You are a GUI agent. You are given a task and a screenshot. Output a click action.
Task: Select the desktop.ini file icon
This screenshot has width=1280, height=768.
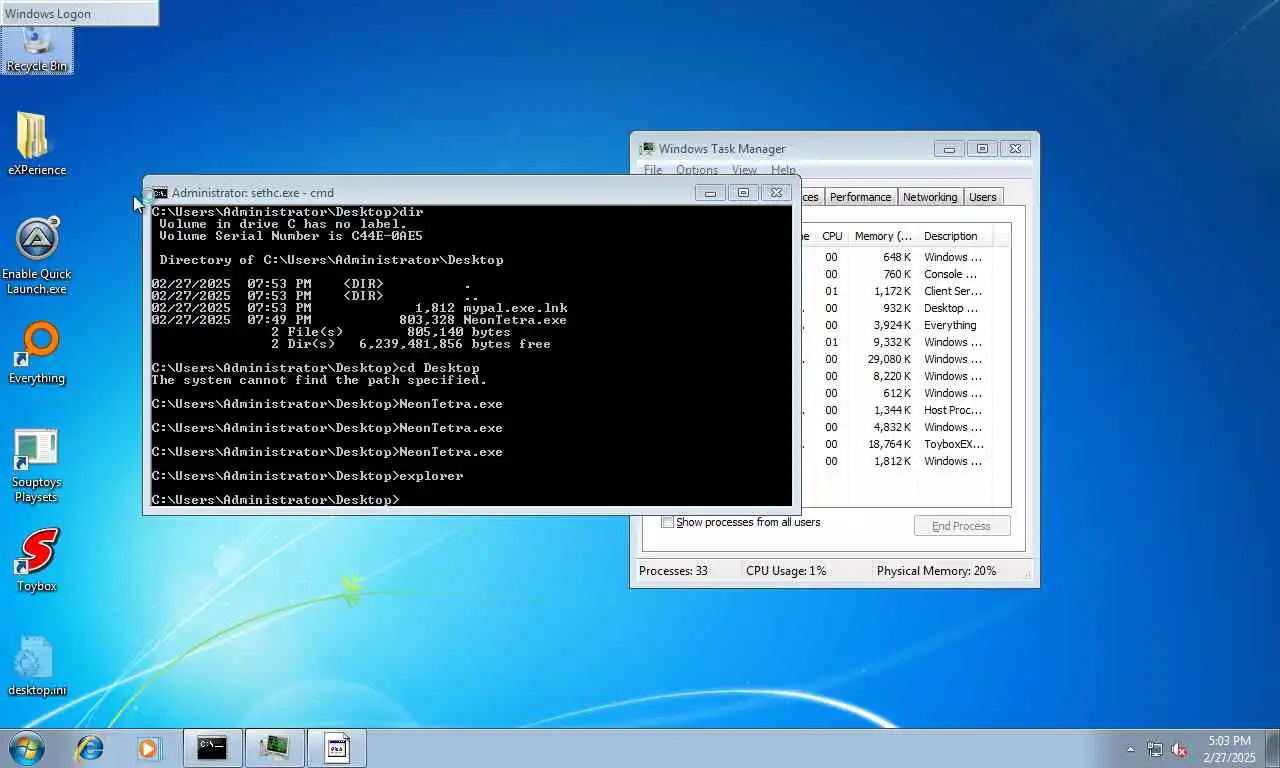(x=37, y=665)
